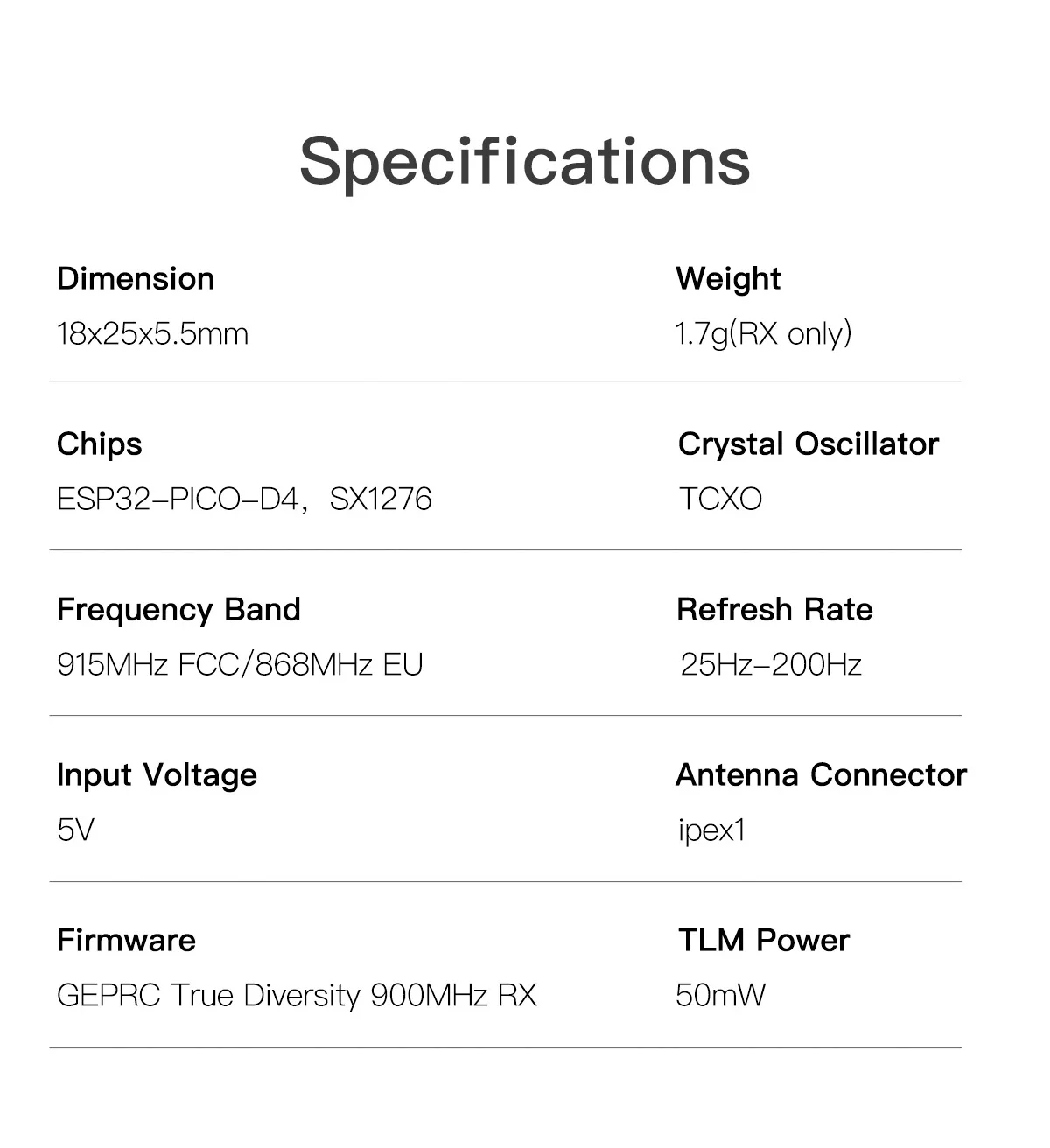Click the Chips label
The image size is (1050, 1148).
pyautogui.click(x=99, y=444)
